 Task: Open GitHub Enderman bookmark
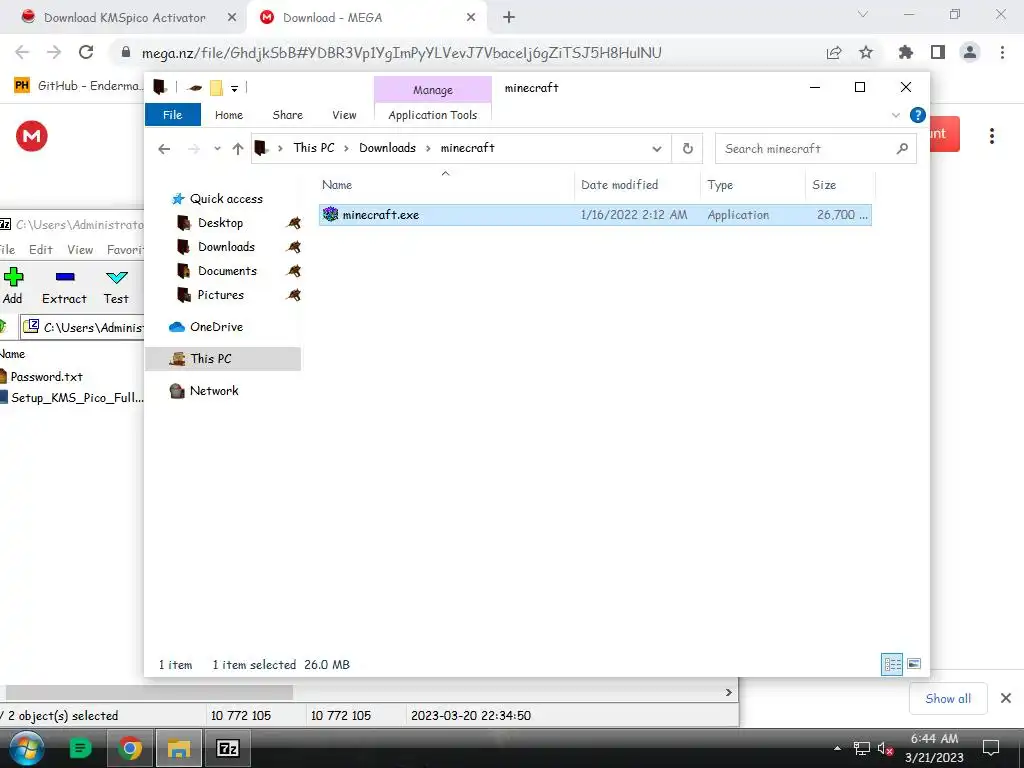click(x=77, y=86)
